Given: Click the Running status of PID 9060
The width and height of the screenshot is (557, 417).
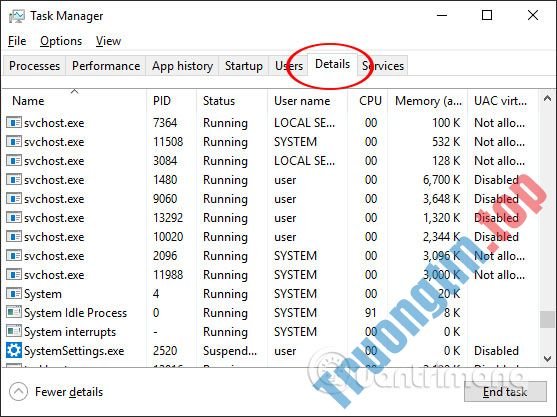Looking at the screenshot, I should [x=225, y=199].
